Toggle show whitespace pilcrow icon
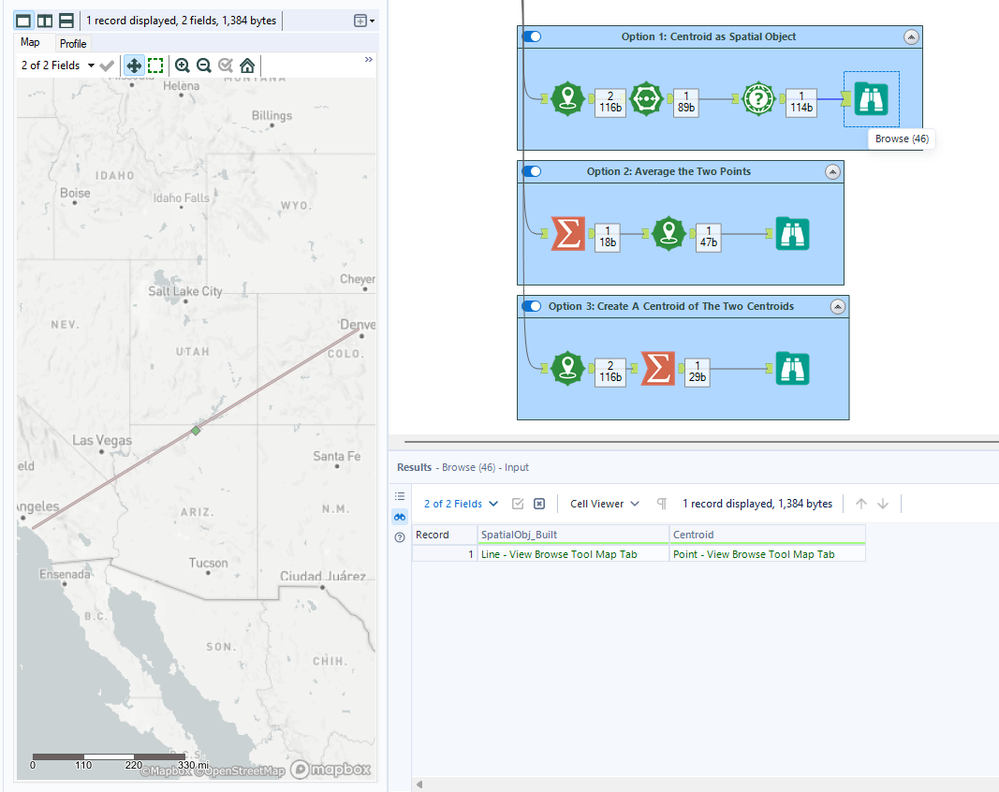999x792 pixels. pyautogui.click(x=661, y=504)
